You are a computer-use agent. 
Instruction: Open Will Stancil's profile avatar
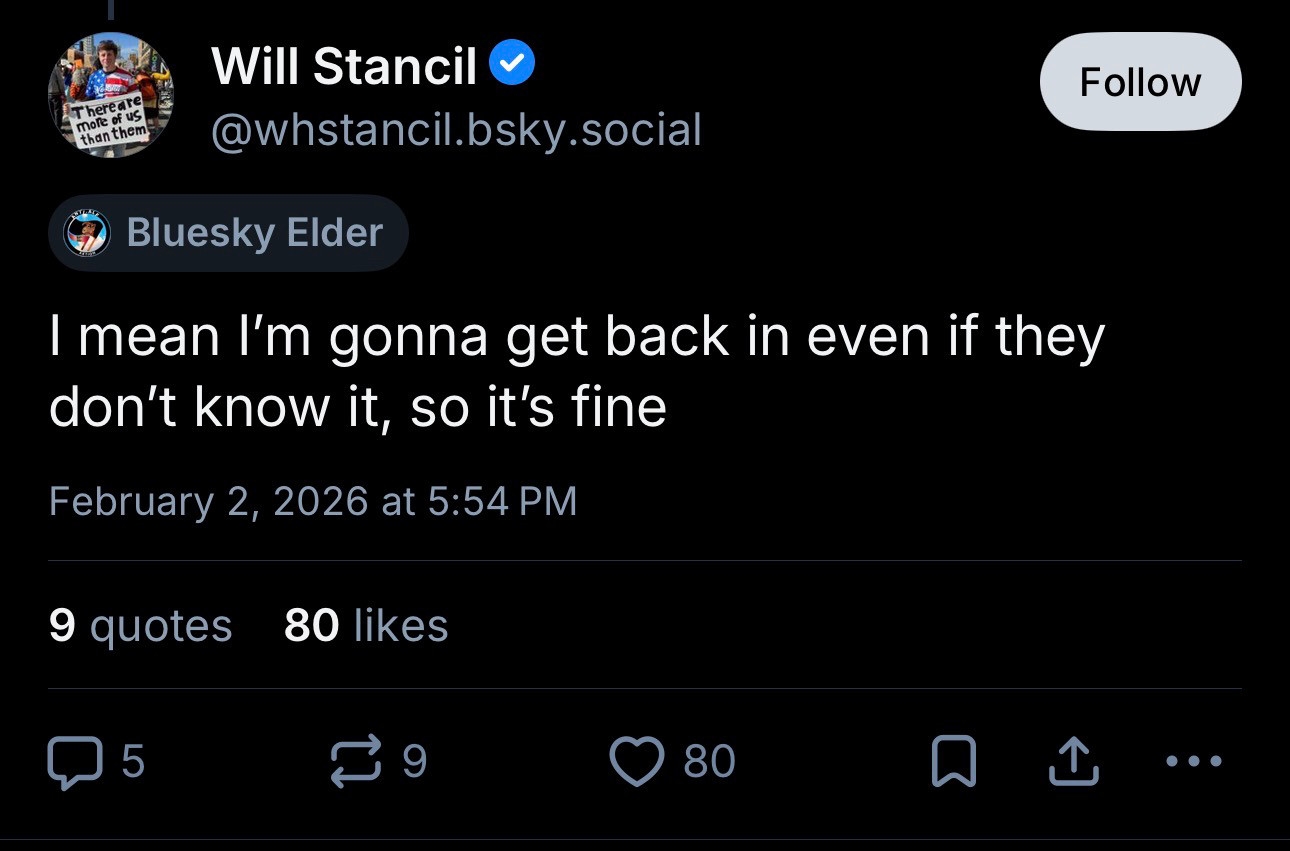point(111,95)
